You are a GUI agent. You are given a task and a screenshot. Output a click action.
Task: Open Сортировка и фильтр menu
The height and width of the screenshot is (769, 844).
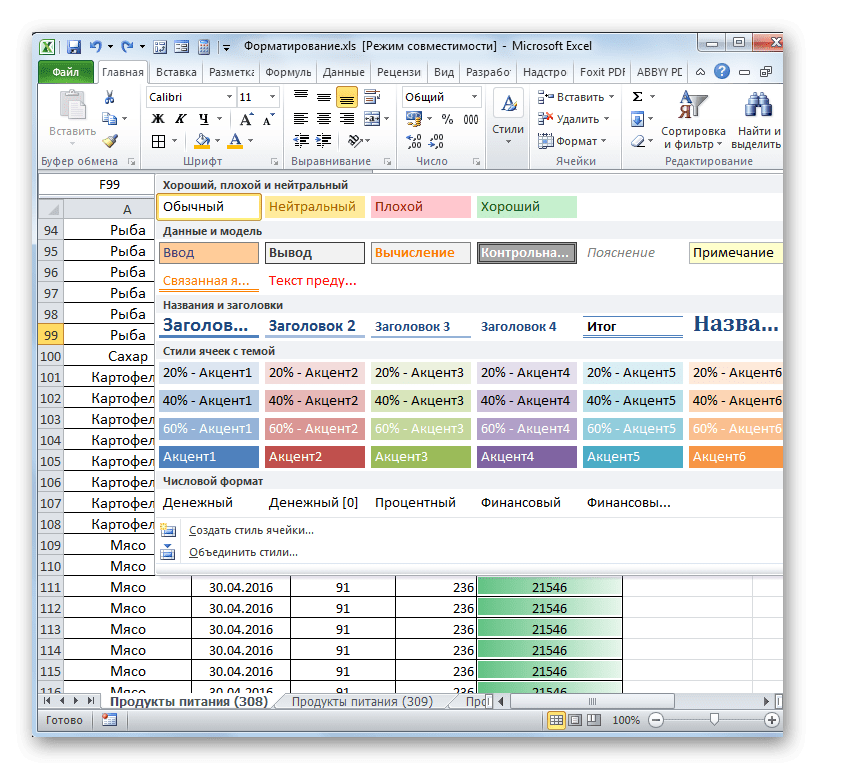click(x=693, y=119)
